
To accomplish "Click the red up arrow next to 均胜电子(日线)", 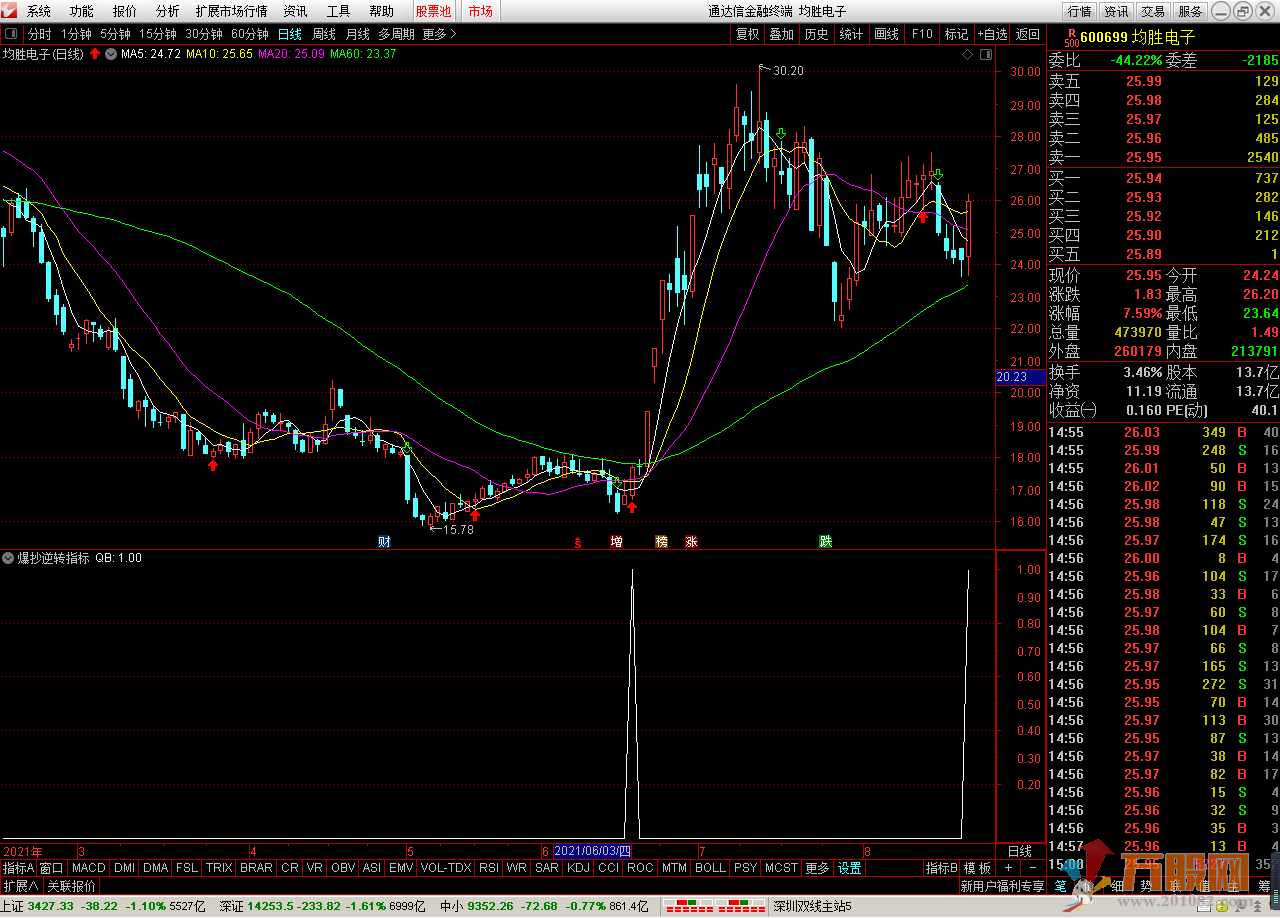I will [94, 54].
